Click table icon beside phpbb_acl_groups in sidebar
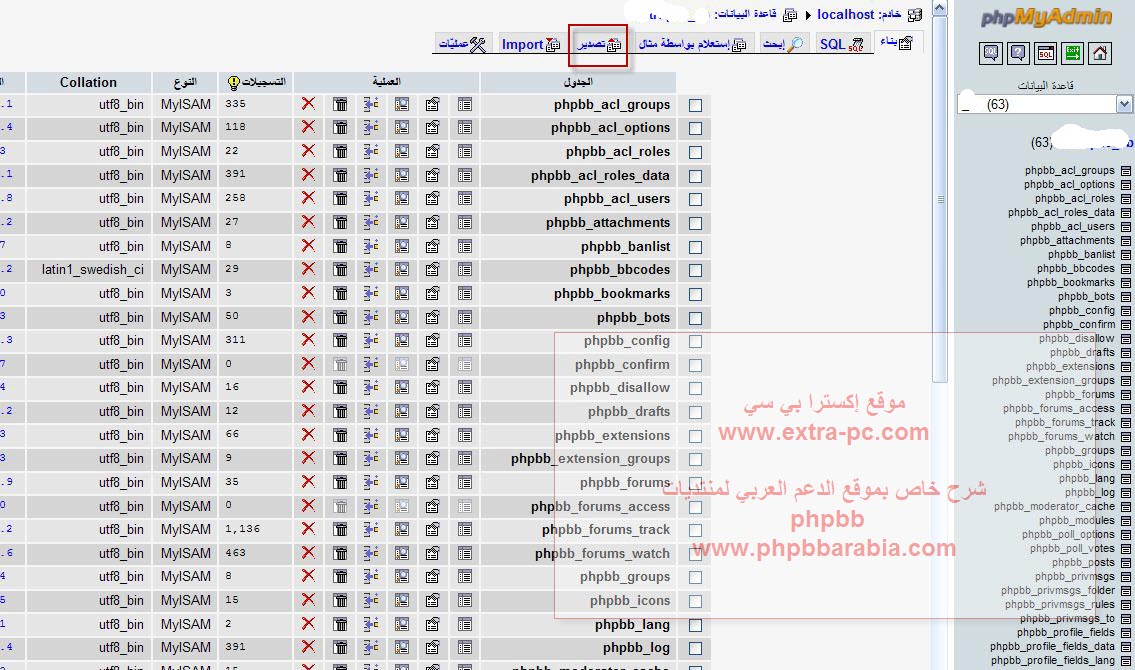The width and height of the screenshot is (1135, 670). [x=1126, y=171]
